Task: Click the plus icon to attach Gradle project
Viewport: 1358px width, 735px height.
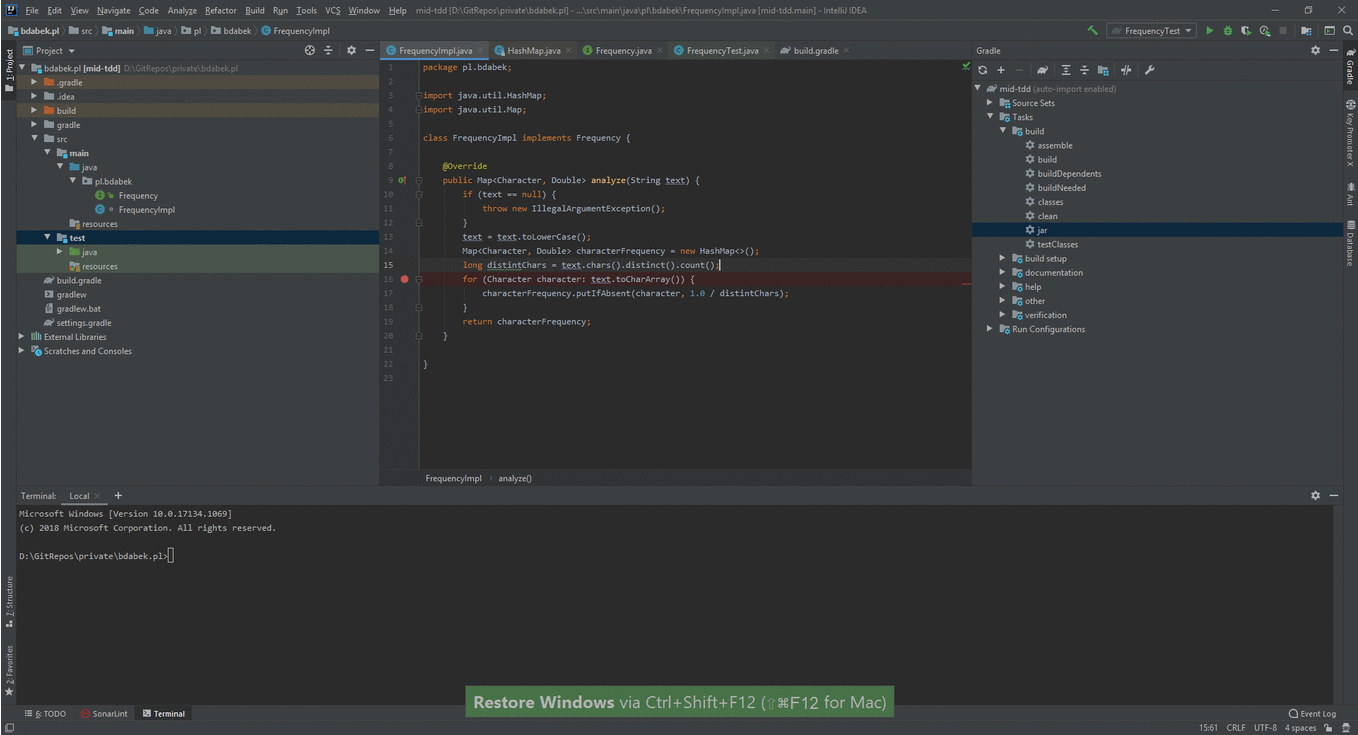Action: 1001,70
